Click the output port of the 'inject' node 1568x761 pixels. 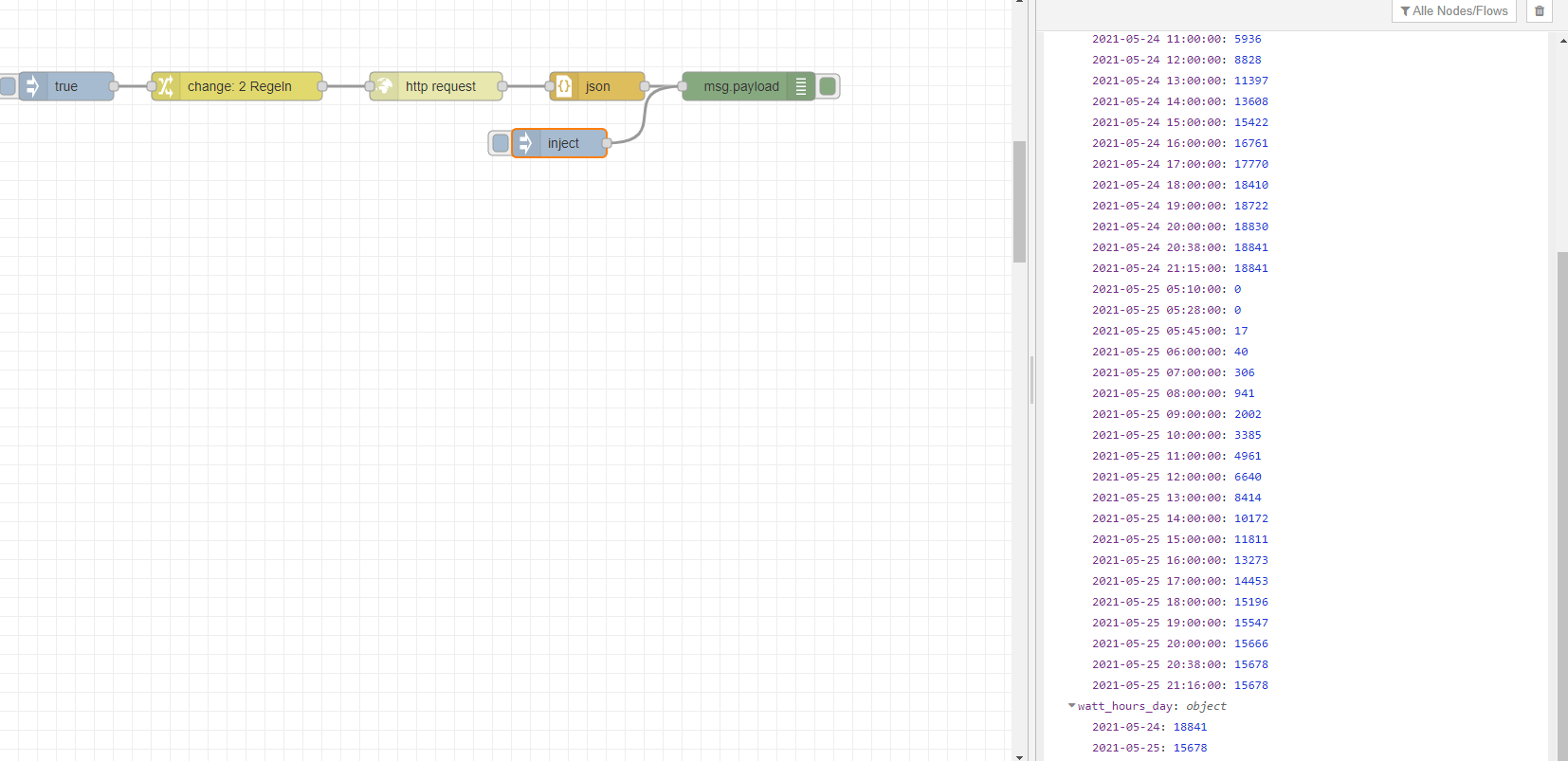tap(607, 143)
